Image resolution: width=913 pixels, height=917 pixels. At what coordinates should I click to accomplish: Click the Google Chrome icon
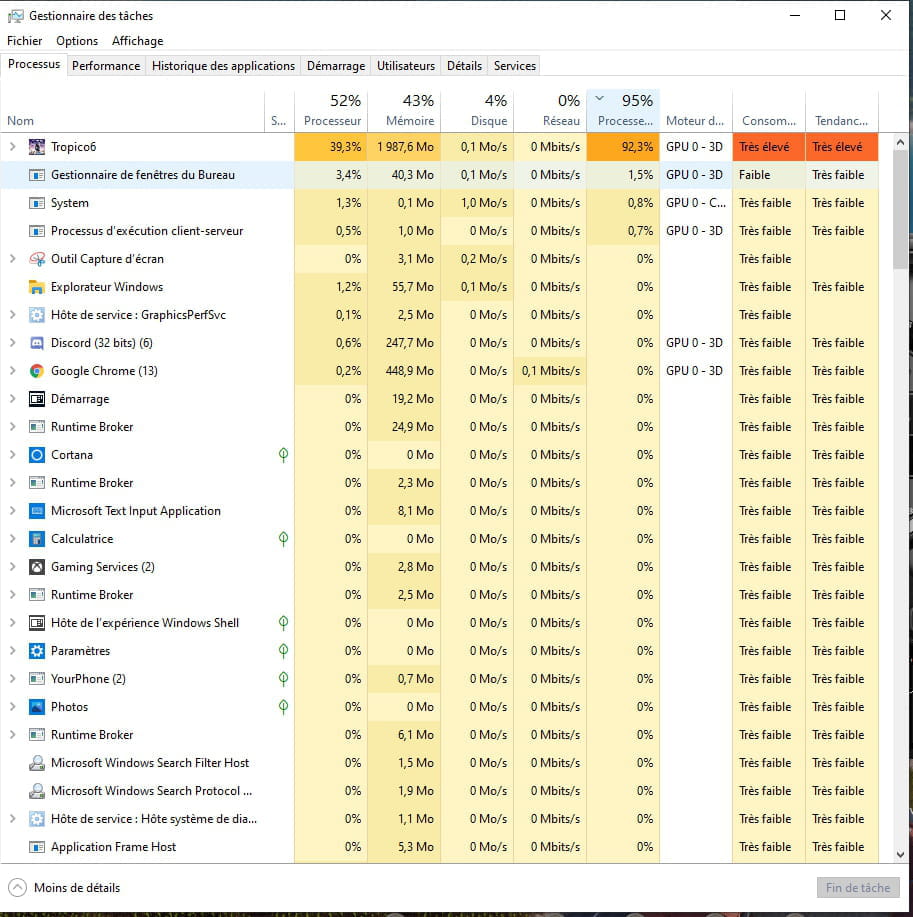37,371
